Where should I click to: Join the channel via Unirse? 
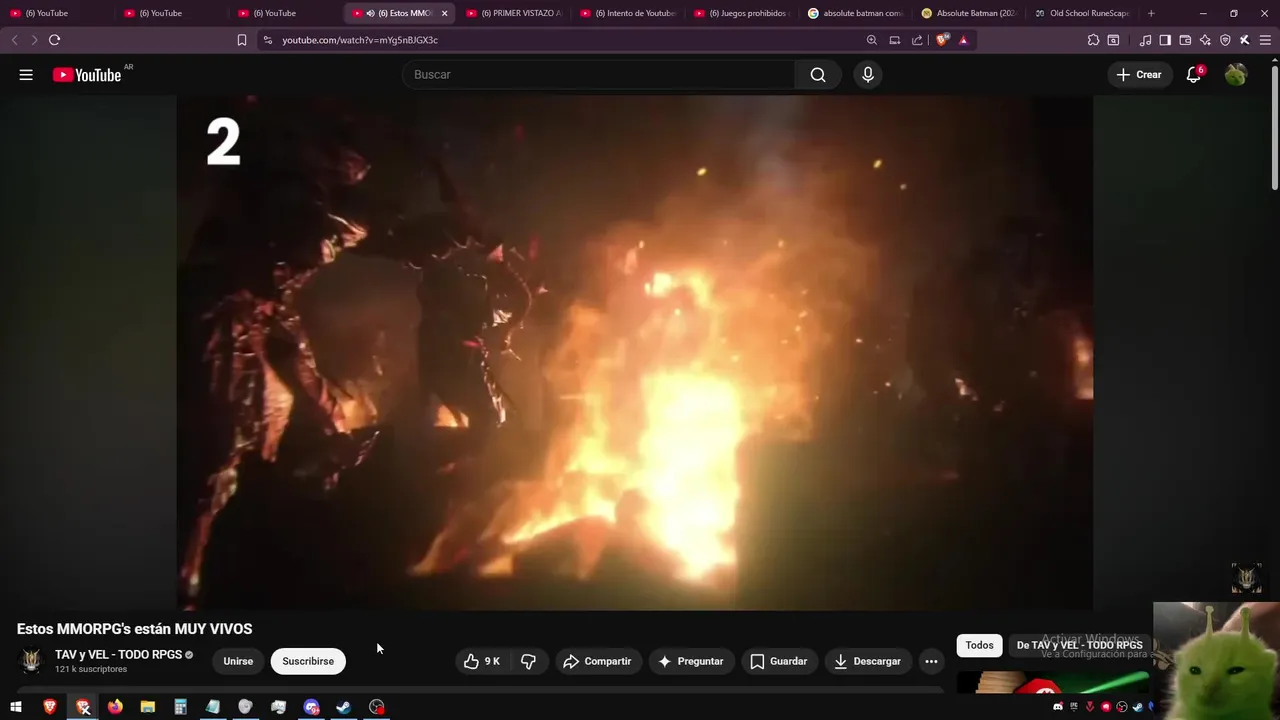point(238,661)
